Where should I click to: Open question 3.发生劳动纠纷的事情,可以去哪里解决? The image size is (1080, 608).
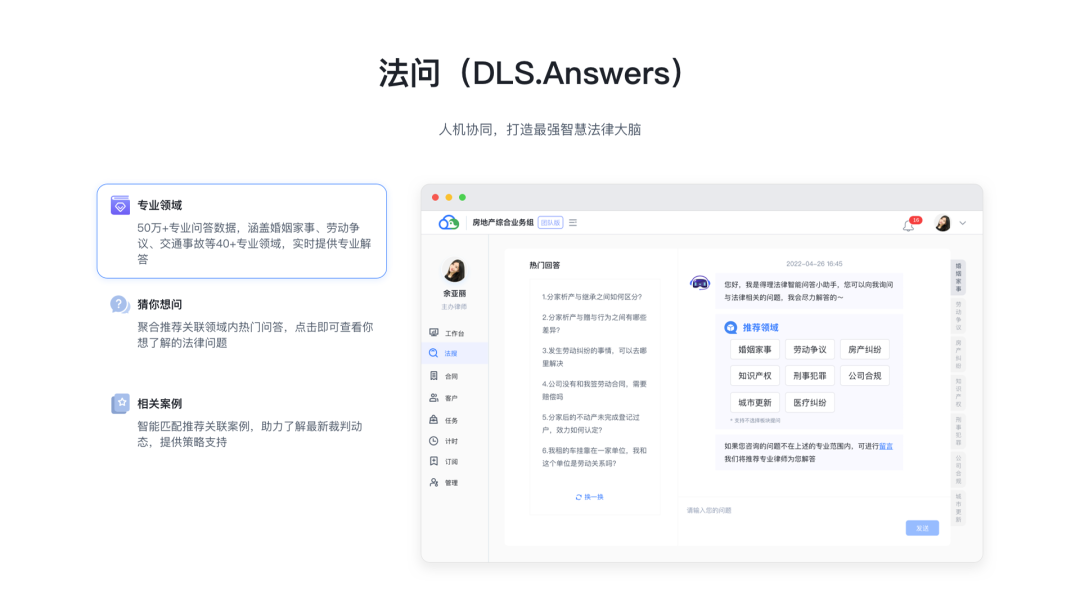594,357
